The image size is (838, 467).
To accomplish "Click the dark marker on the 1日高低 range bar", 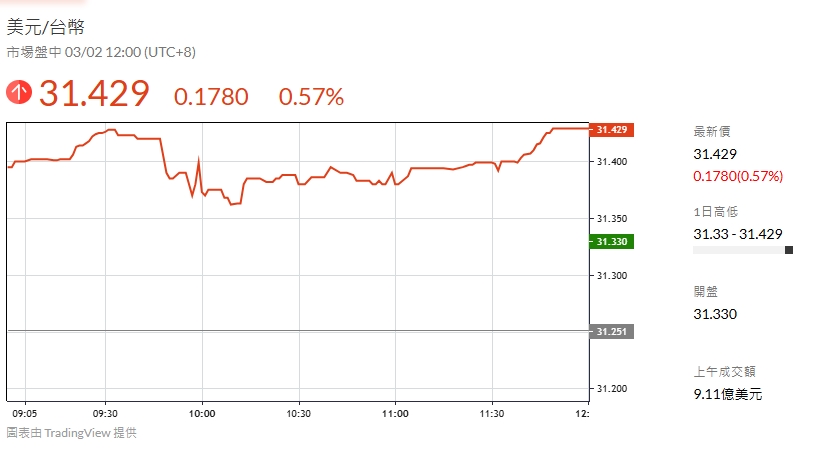I will click(789, 250).
